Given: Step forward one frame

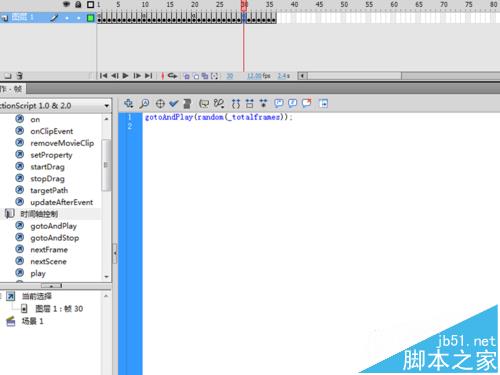Looking at the screenshot, I should [x=137, y=76].
